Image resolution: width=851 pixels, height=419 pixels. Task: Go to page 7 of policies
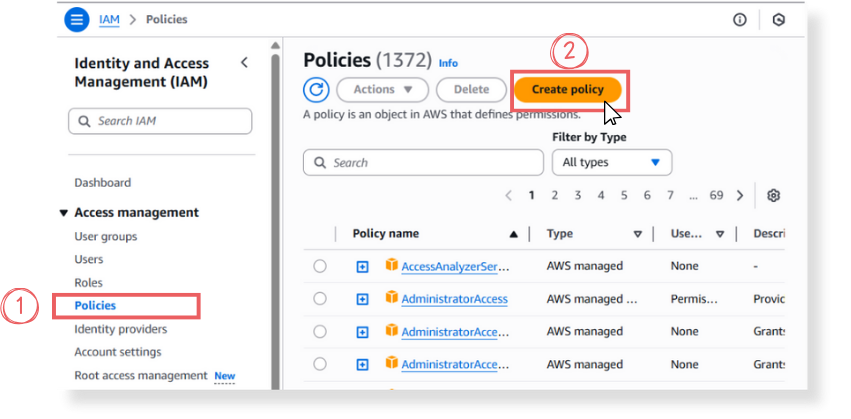pyautogui.click(x=670, y=195)
